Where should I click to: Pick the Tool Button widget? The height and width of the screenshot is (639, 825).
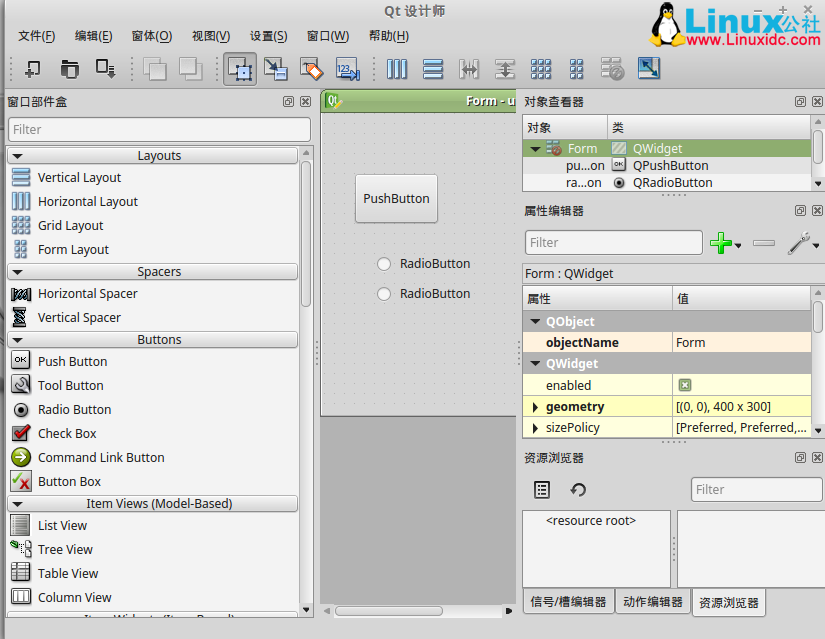pyautogui.click(x=71, y=386)
